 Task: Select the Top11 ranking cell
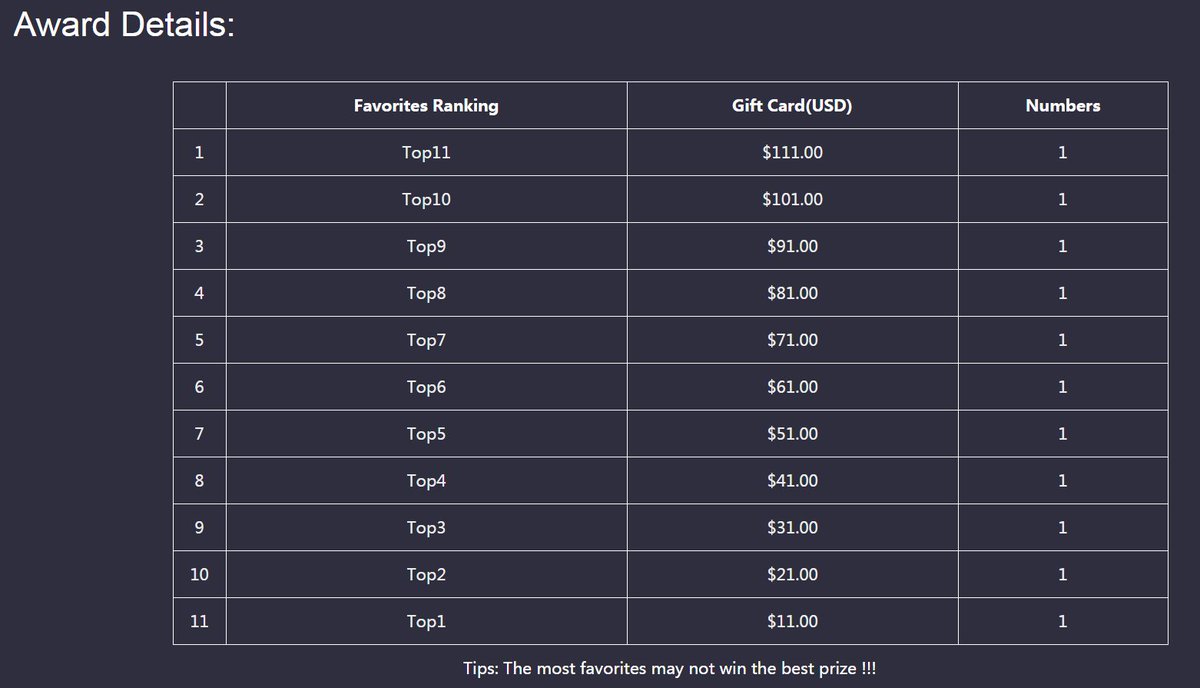(426, 152)
